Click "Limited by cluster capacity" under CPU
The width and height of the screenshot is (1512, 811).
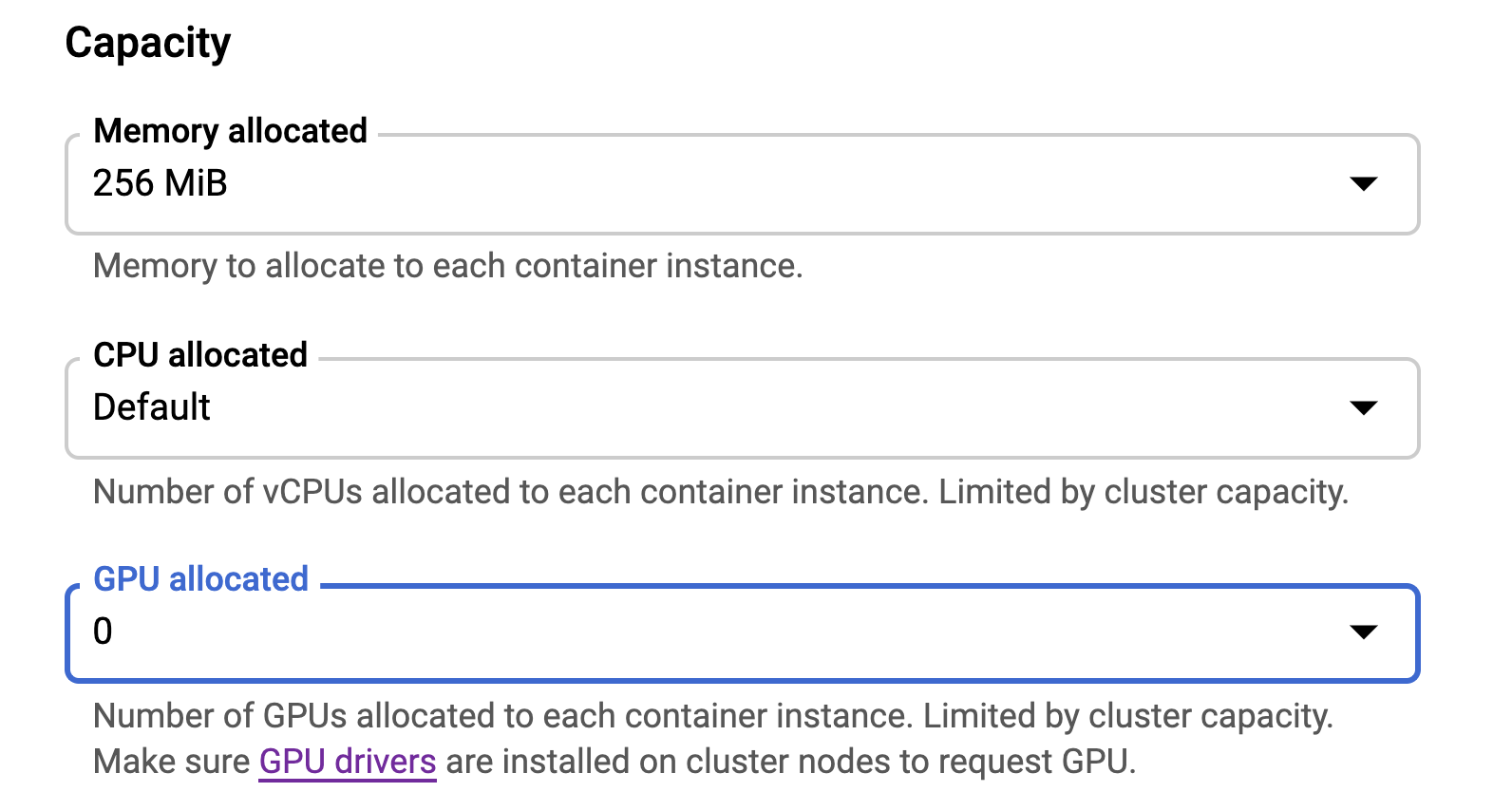pos(1143,492)
